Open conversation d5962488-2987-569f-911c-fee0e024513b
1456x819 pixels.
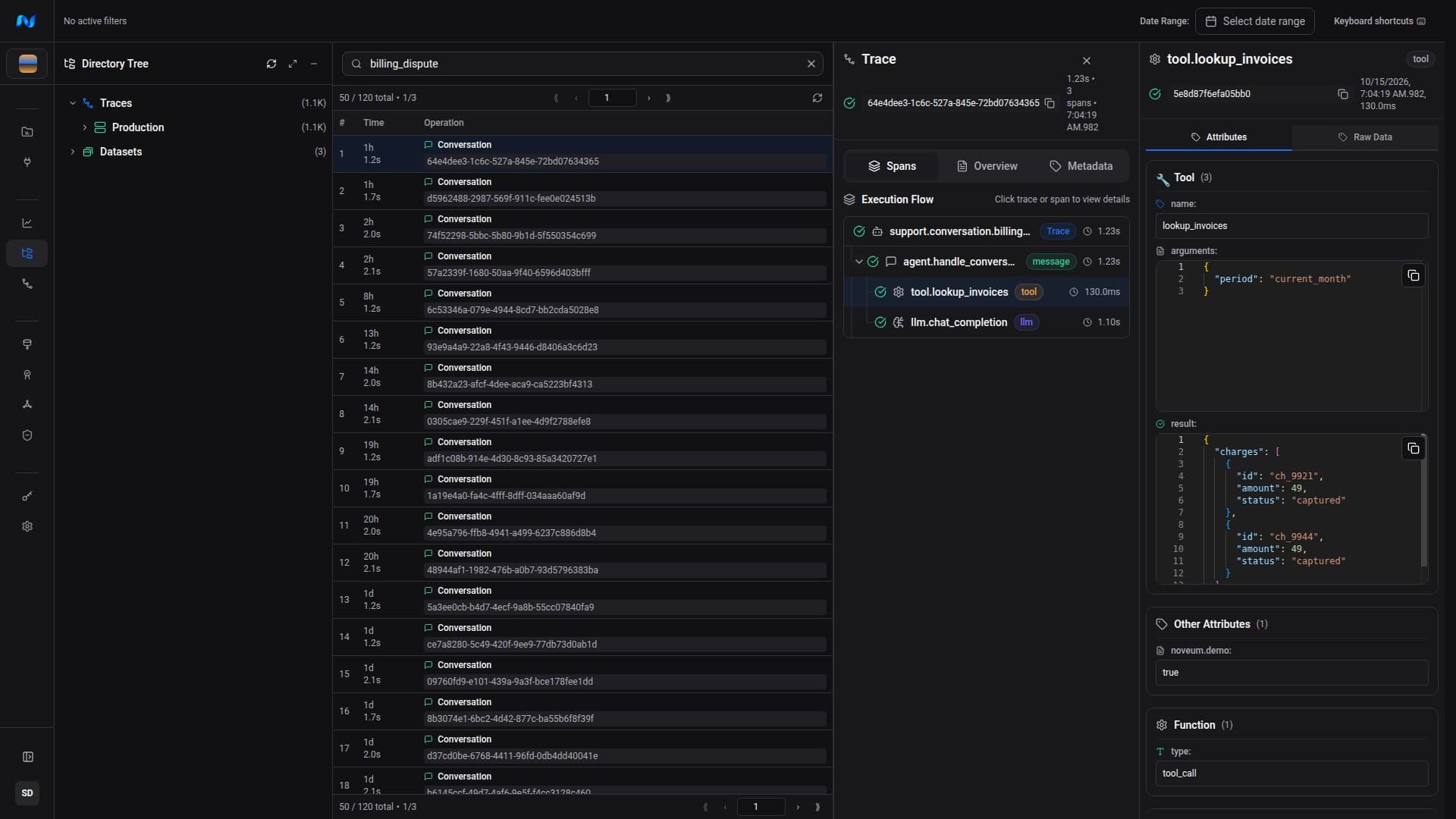tap(582, 191)
